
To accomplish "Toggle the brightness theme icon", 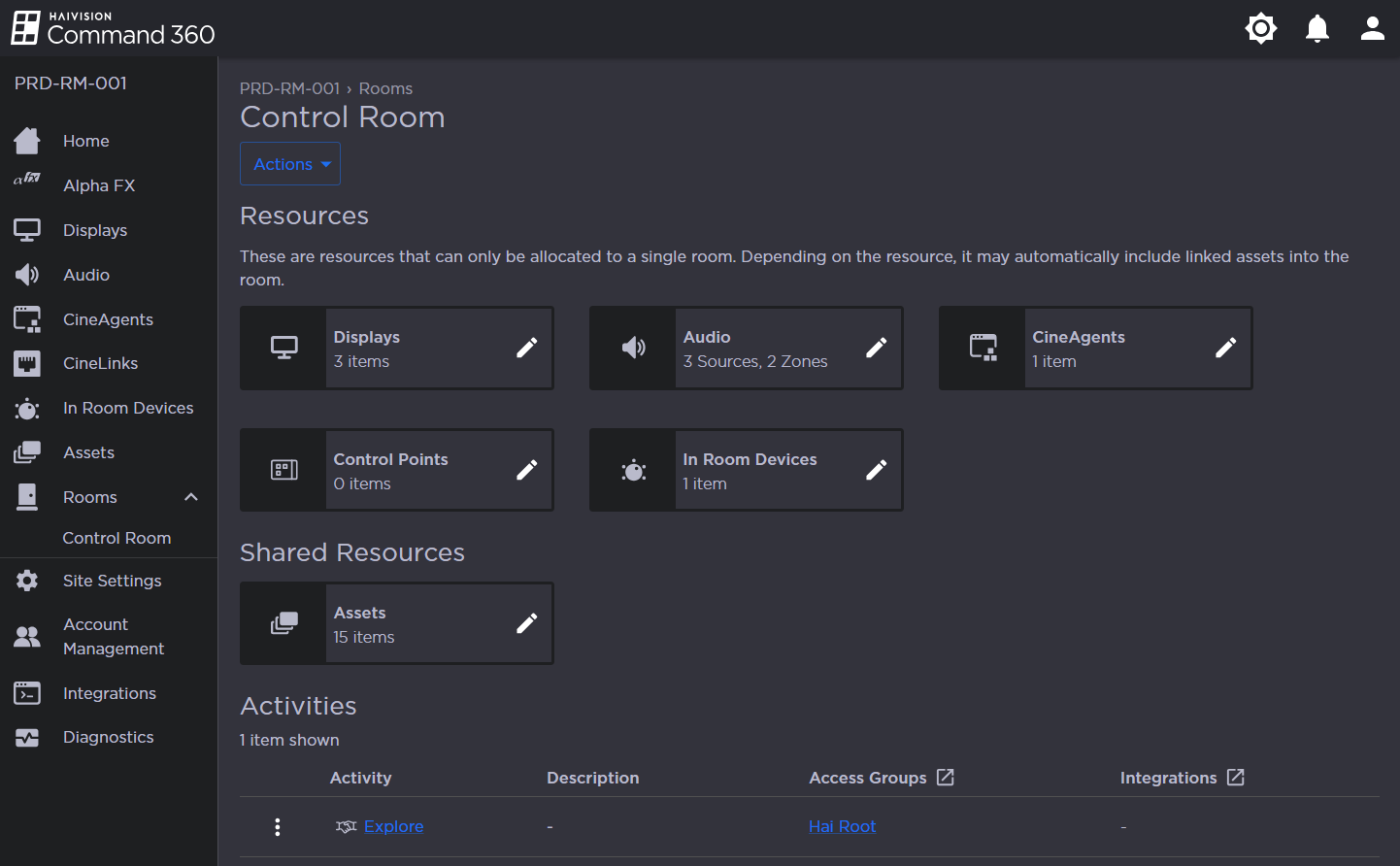I will (1260, 28).
